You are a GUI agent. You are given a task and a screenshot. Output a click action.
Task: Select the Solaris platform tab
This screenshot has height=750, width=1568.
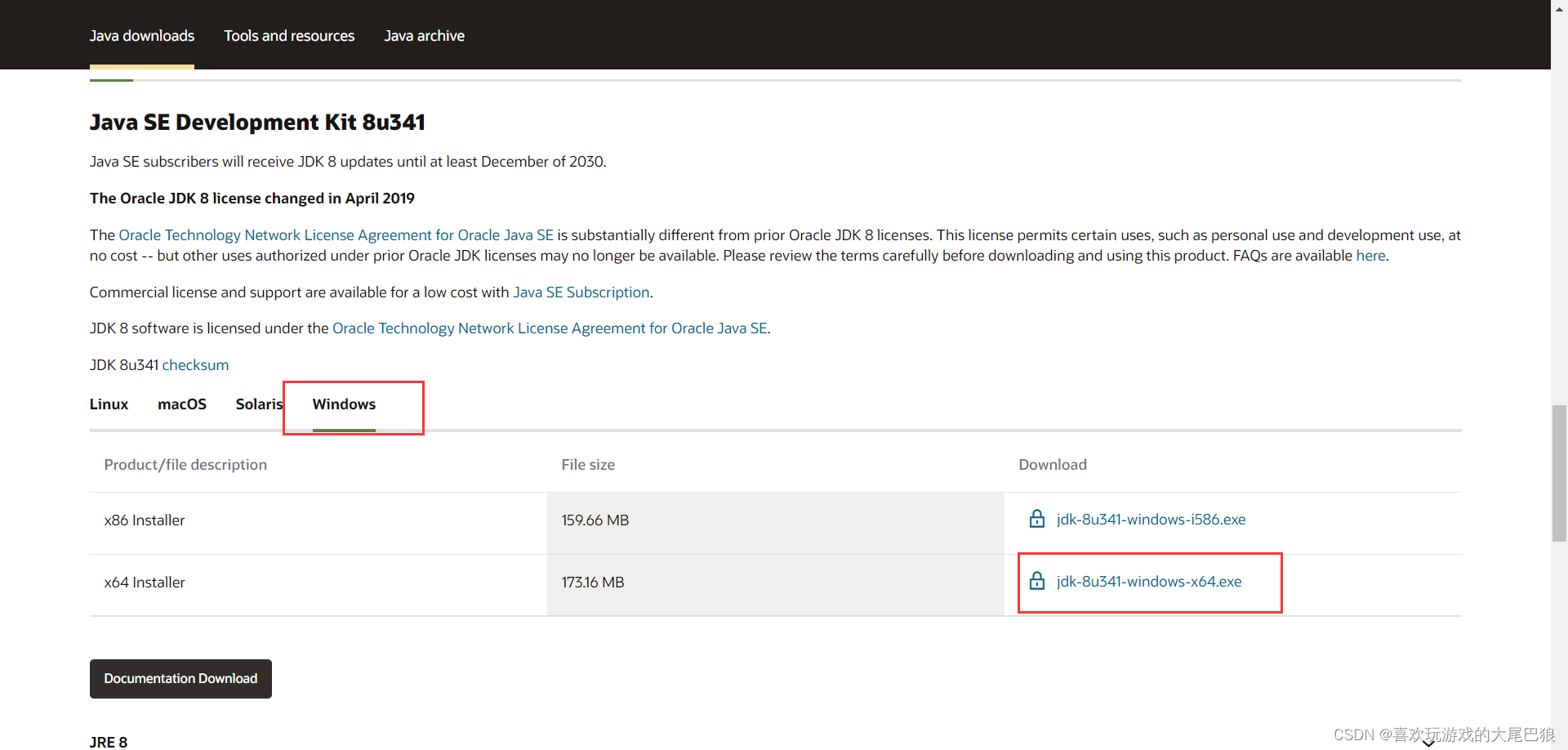click(x=259, y=404)
